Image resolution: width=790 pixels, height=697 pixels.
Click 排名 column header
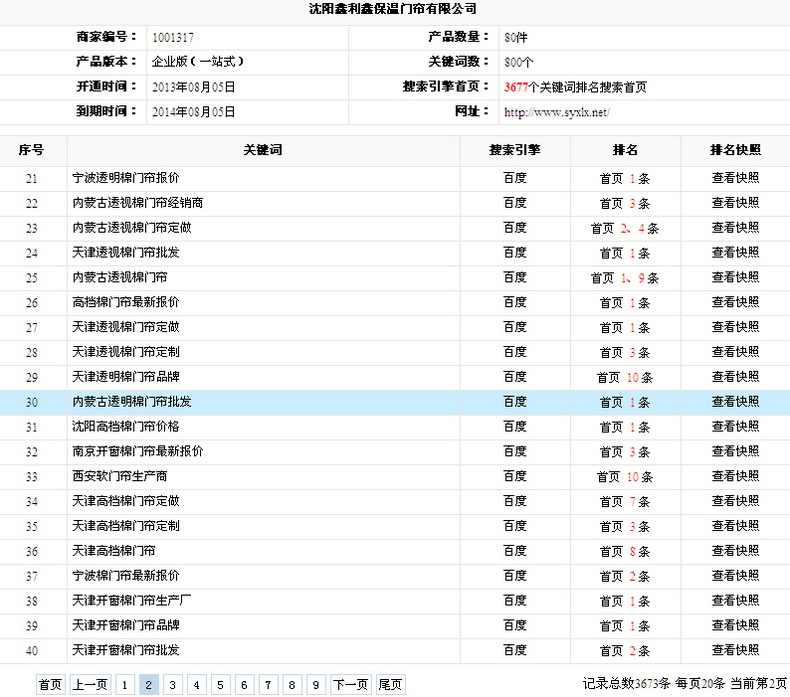[625, 150]
